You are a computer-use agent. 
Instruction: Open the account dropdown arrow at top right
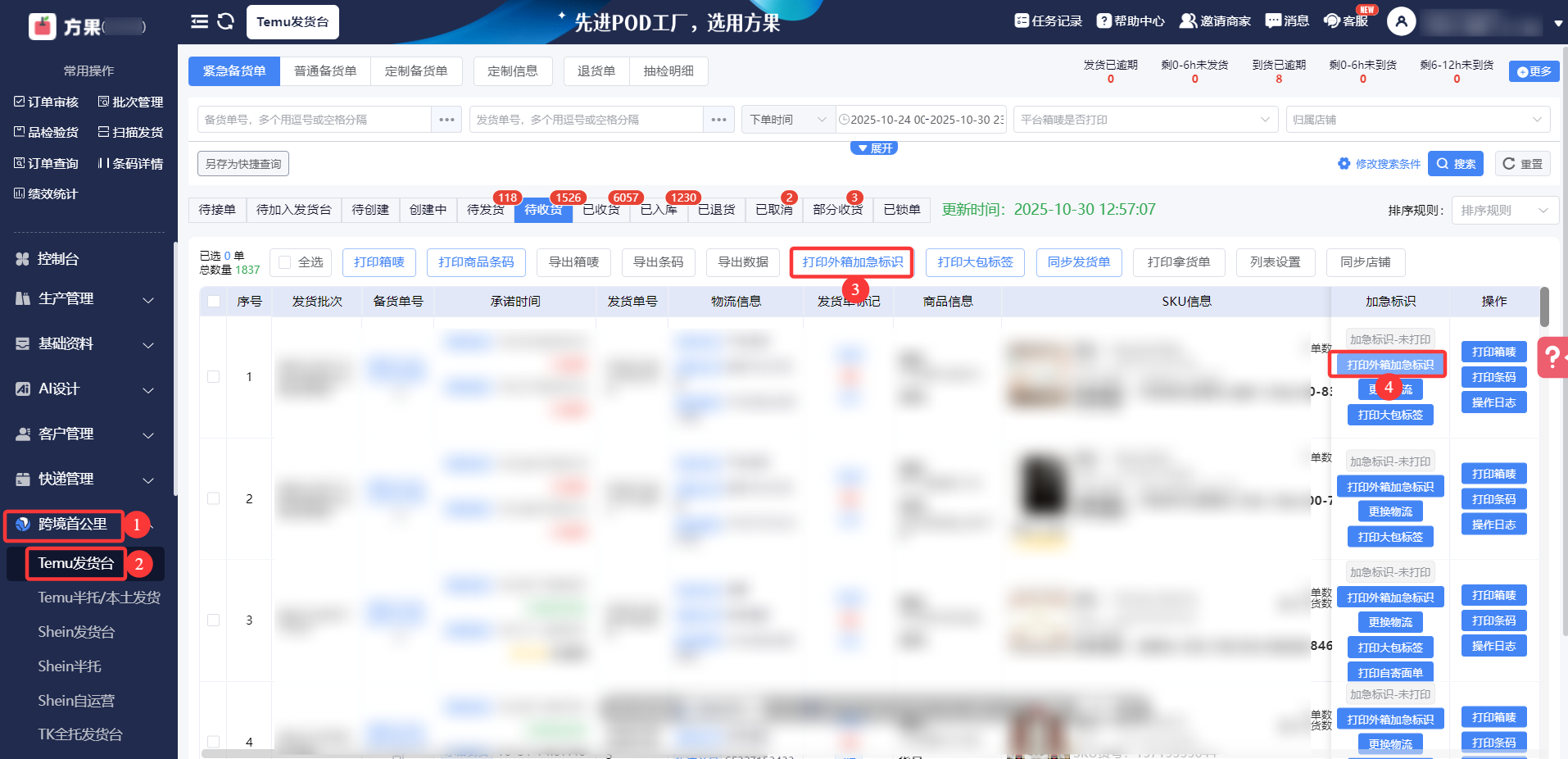click(1558, 23)
